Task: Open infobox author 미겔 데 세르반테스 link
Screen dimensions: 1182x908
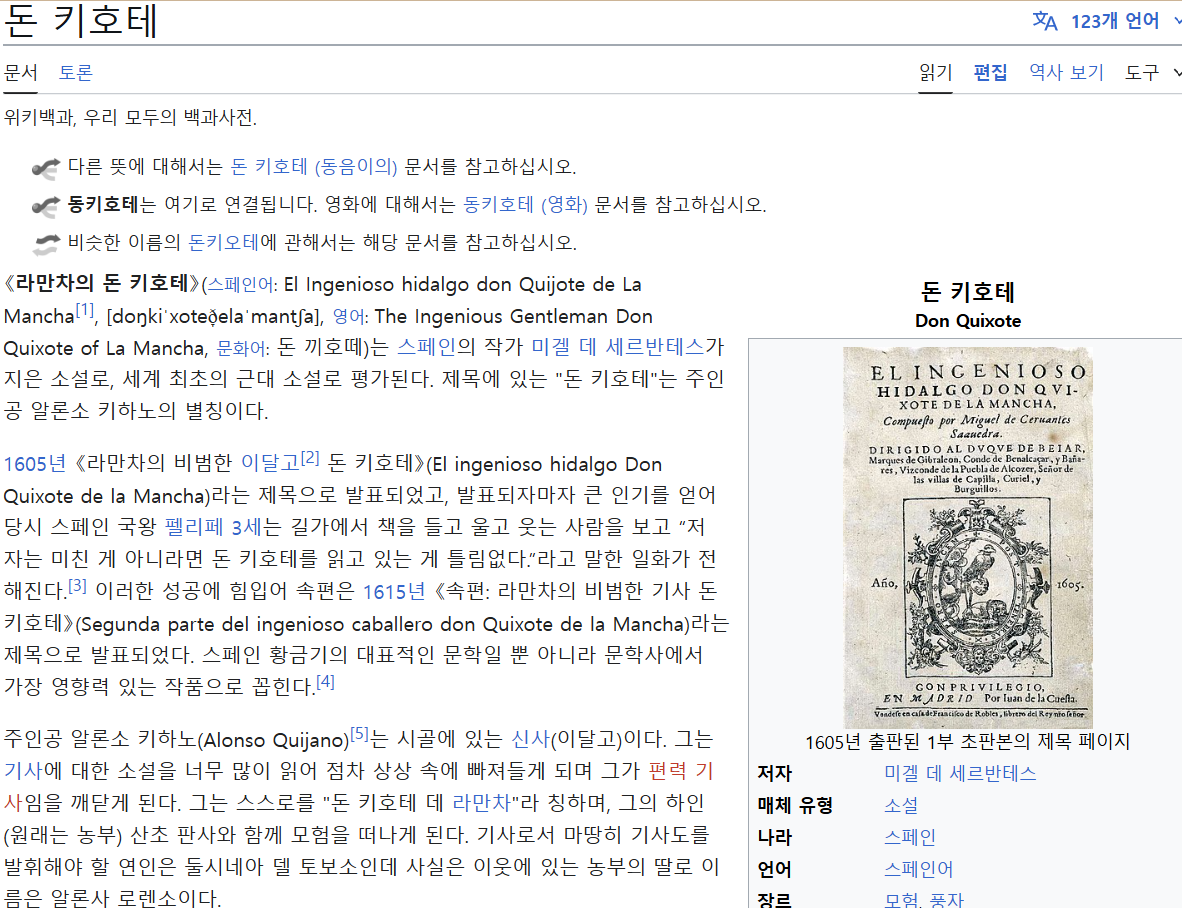Action: click(960, 773)
